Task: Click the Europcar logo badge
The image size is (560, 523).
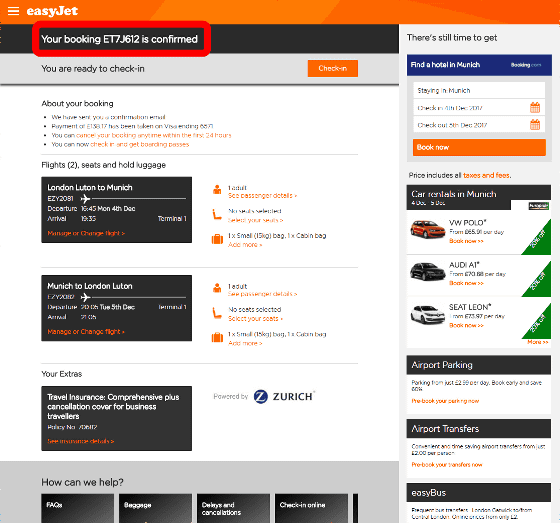Action: point(539,206)
